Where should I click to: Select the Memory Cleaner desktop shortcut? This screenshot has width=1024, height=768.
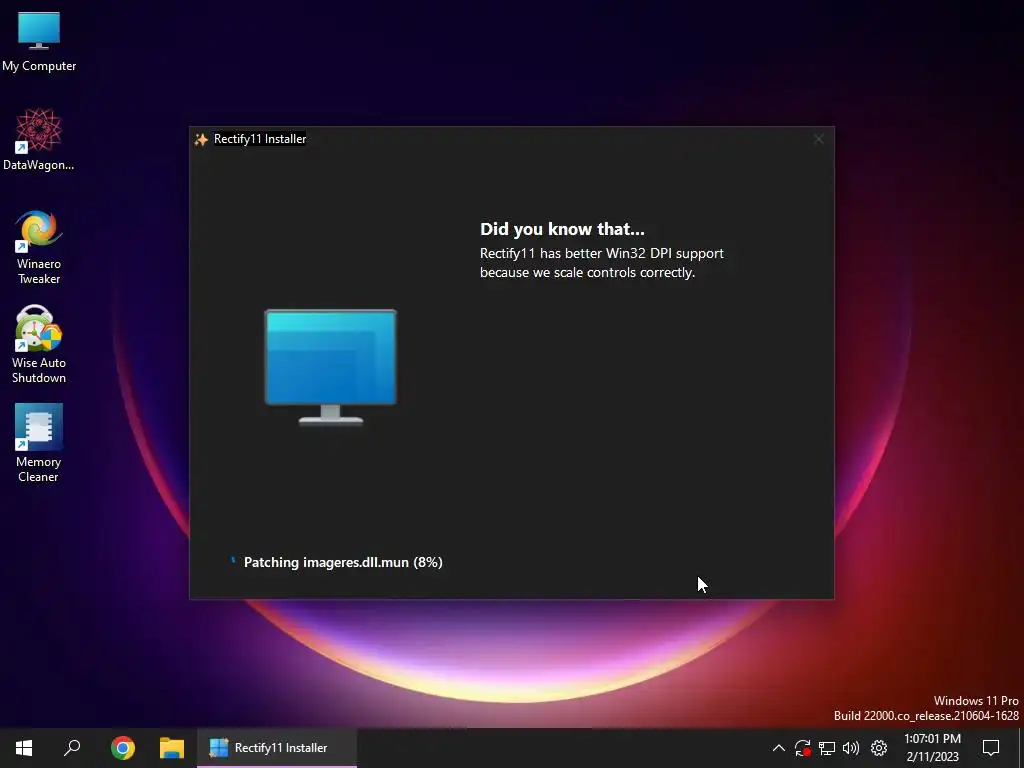click(39, 443)
